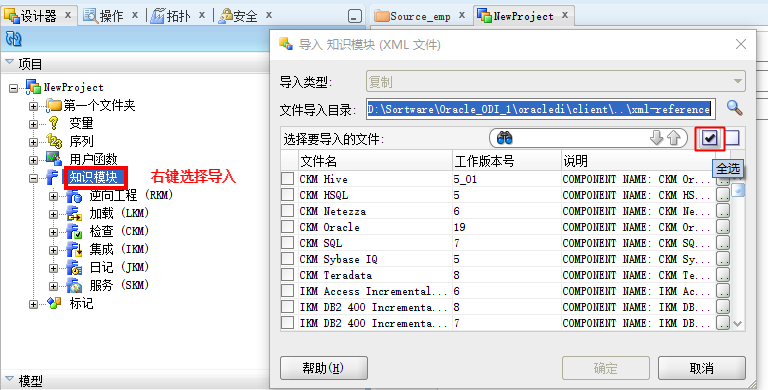Viewport: 768px width, 390px height.
Task: Collapse the 项目 section
Action: [9, 62]
